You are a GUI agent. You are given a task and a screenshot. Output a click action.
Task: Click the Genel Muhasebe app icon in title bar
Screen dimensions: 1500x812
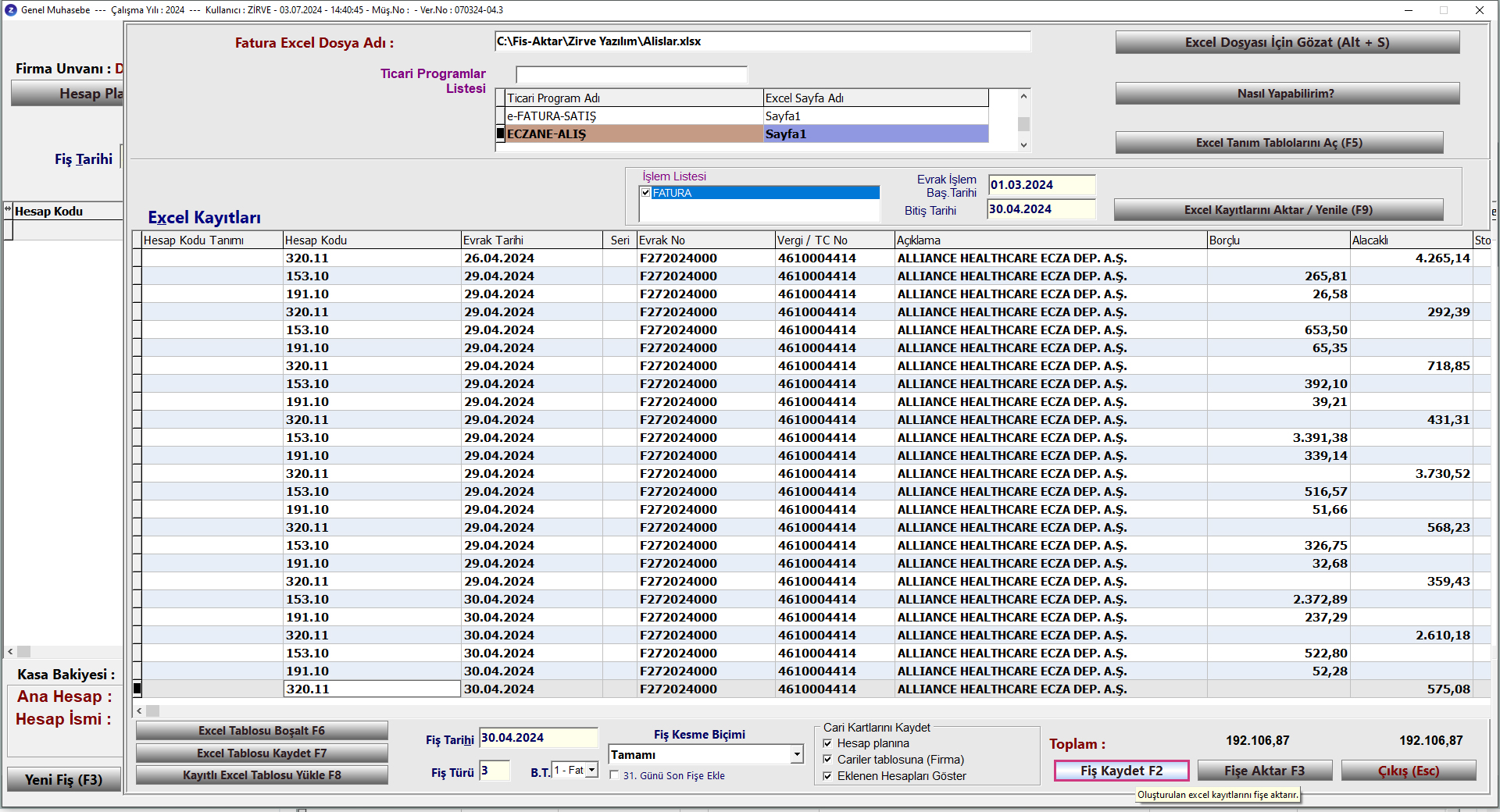(10, 10)
